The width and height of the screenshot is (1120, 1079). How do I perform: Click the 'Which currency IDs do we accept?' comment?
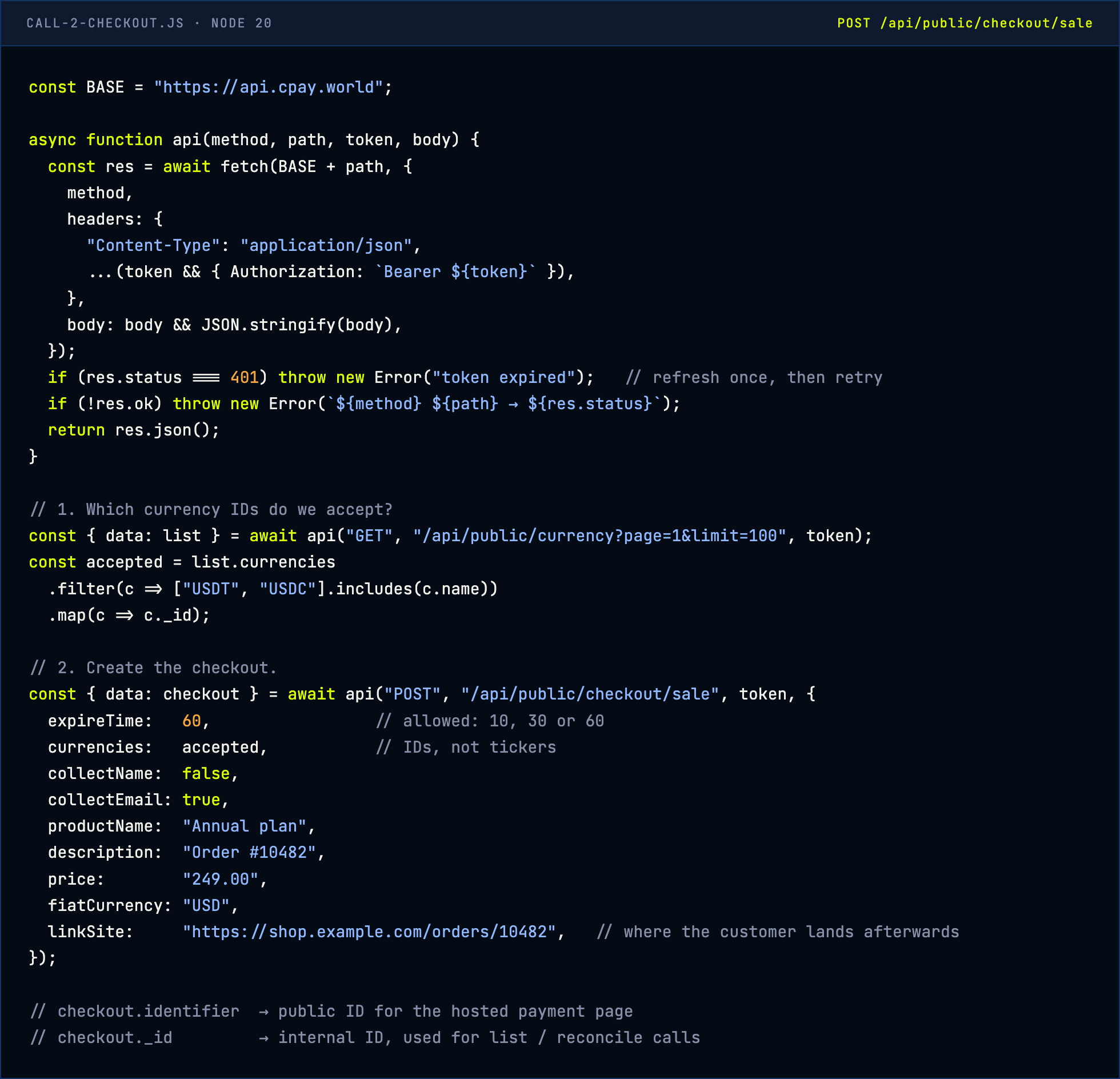(211, 509)
